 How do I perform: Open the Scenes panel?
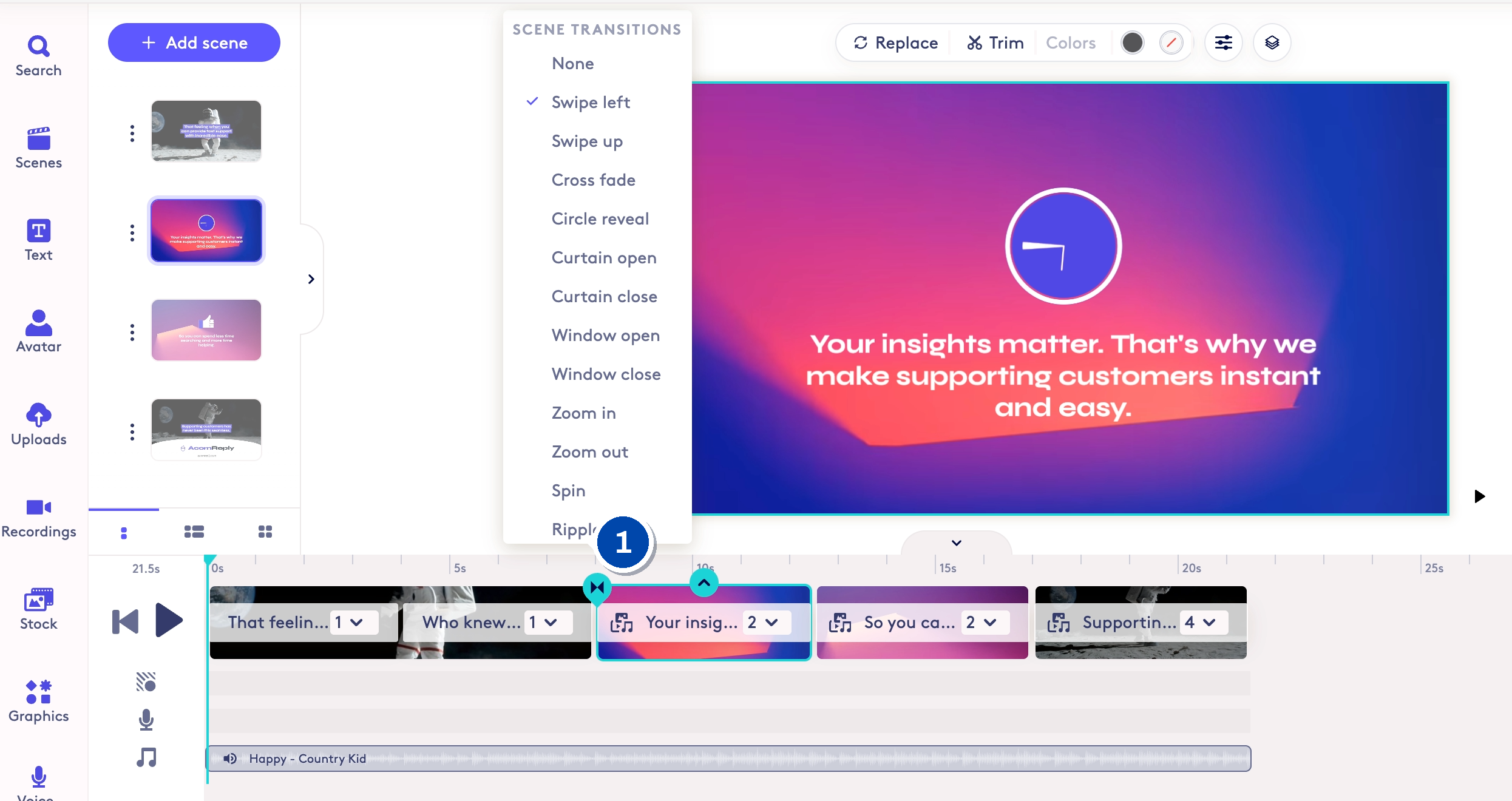[38, 148]
